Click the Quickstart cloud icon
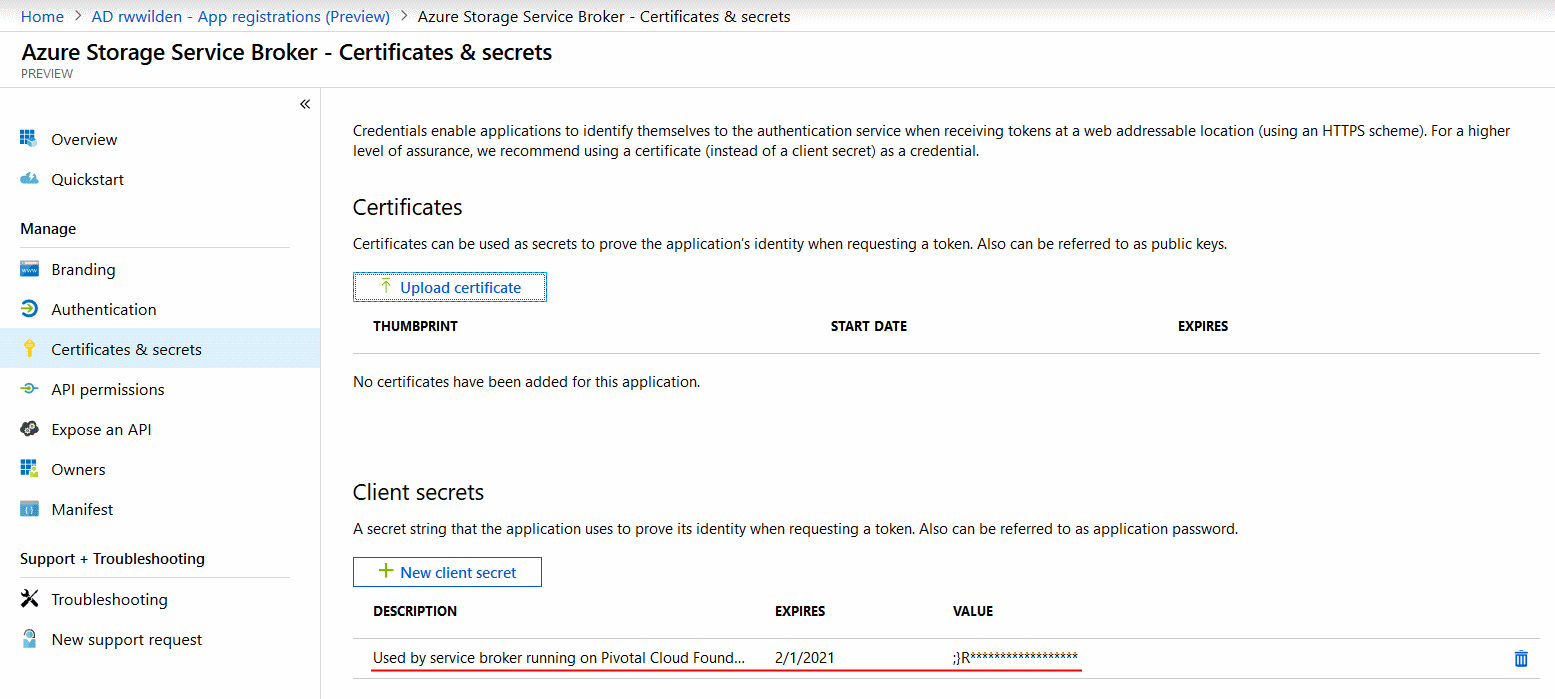1555x699 pixels. click(x=29, y=179)
